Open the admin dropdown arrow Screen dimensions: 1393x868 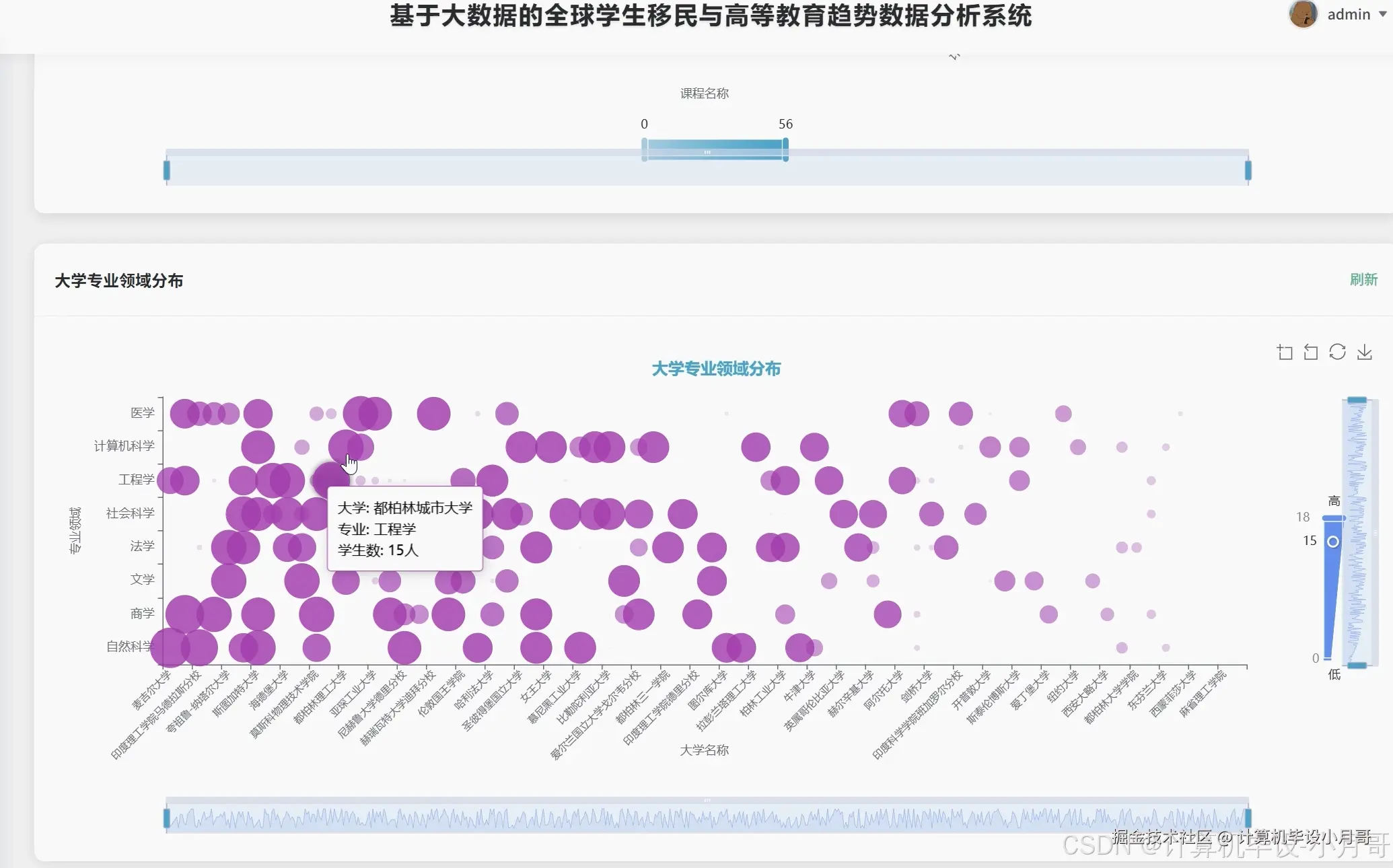click(x=1383, y=14)
